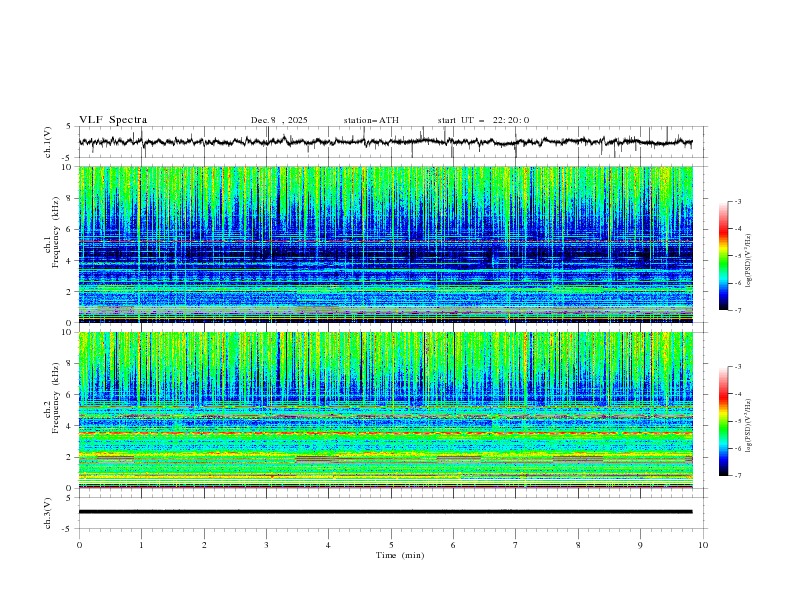Click the "ch.3(V)" axis label
This screenshot has width=792, height=612.
click(48, 513)
